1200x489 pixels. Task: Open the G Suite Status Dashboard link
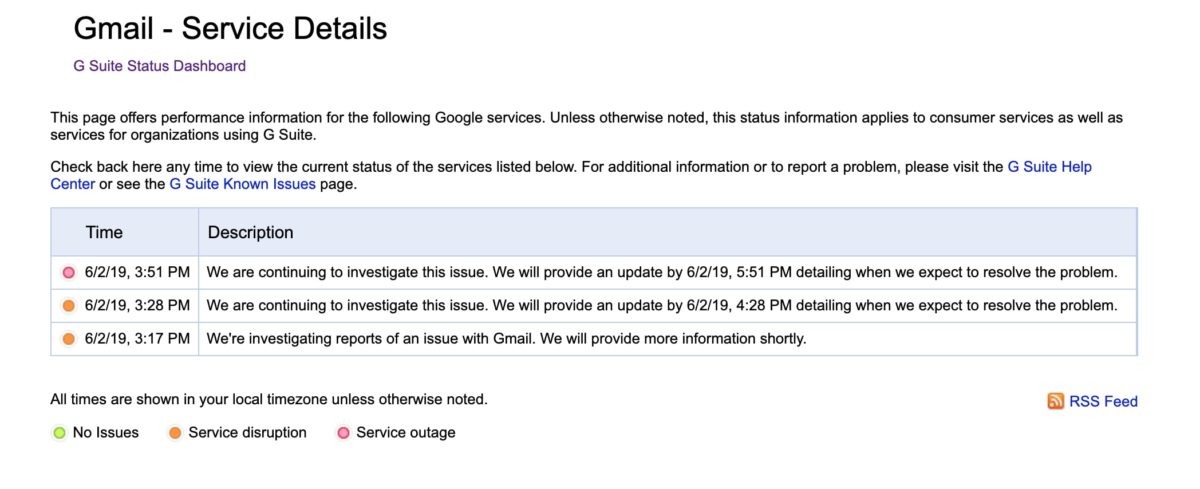[x=160, y=66]
